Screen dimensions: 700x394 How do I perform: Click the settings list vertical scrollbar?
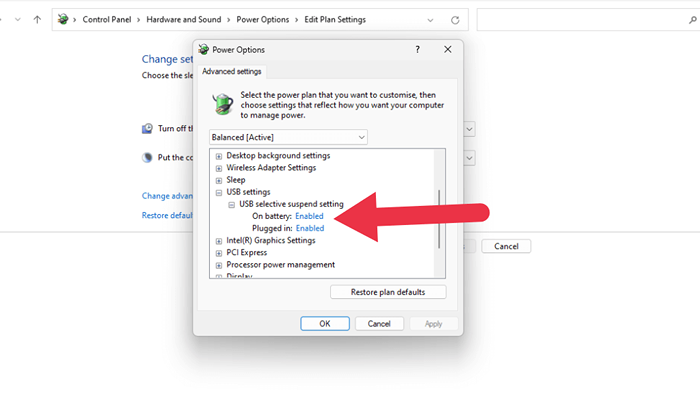[439, 214]
